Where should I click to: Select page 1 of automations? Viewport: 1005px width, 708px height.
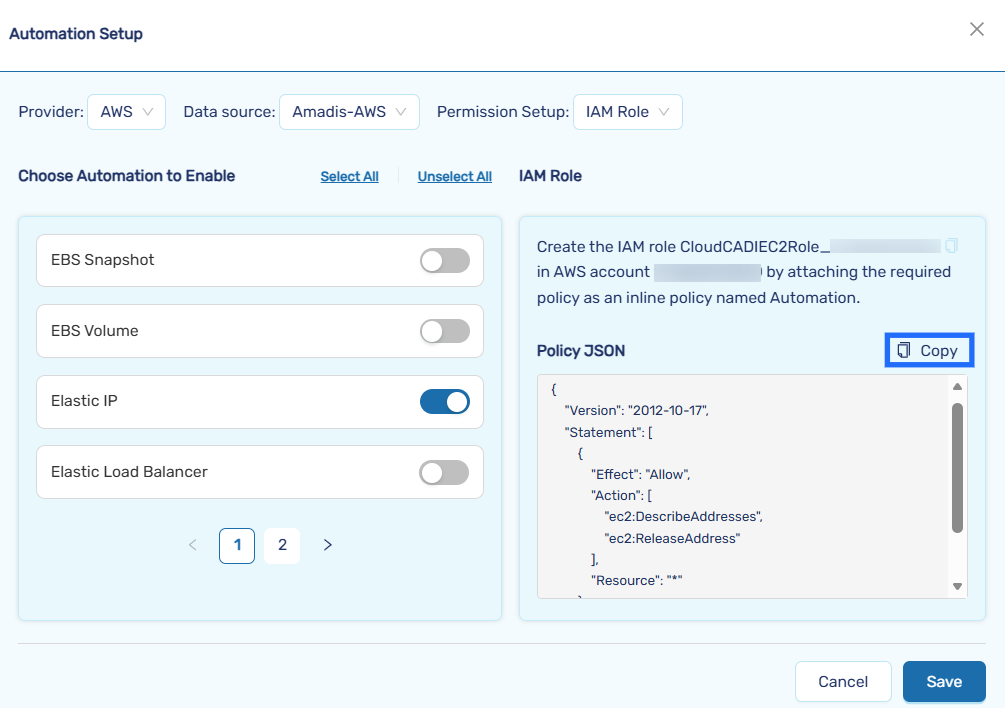[x=237, y=545]
